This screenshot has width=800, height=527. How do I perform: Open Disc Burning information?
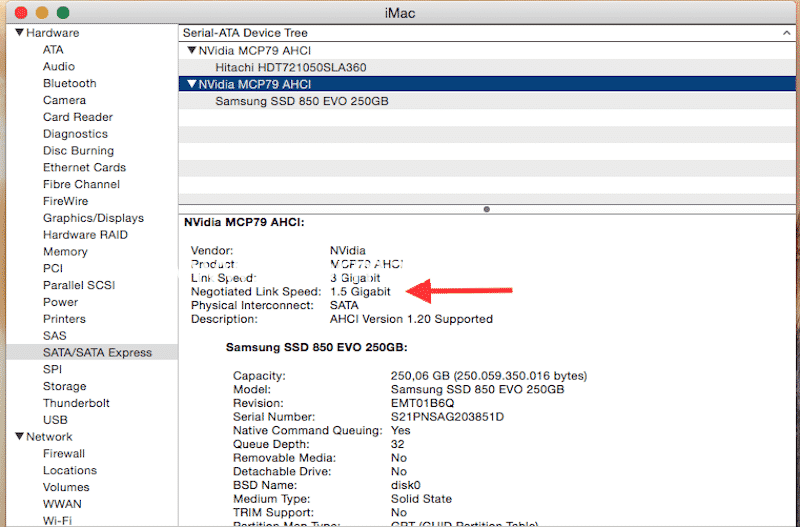(78, 150)
